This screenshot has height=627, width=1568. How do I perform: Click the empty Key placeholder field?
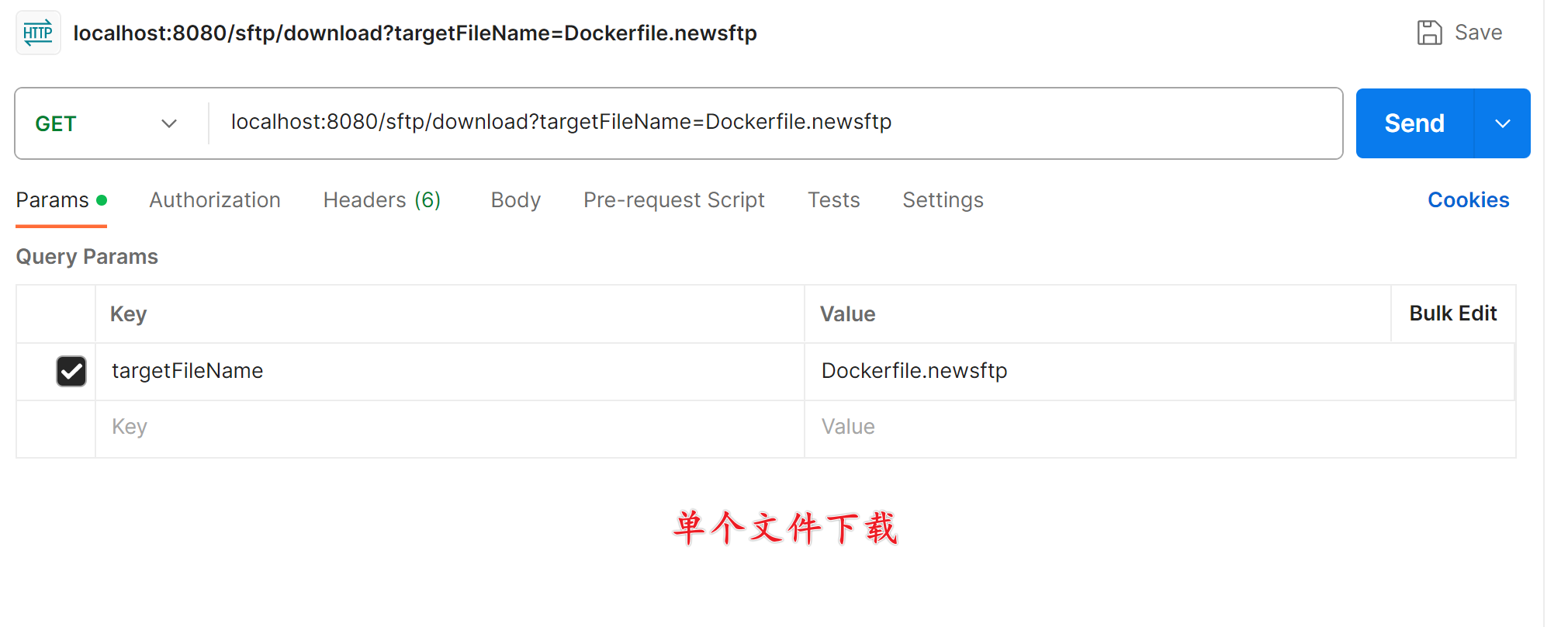tap(450, 428)
